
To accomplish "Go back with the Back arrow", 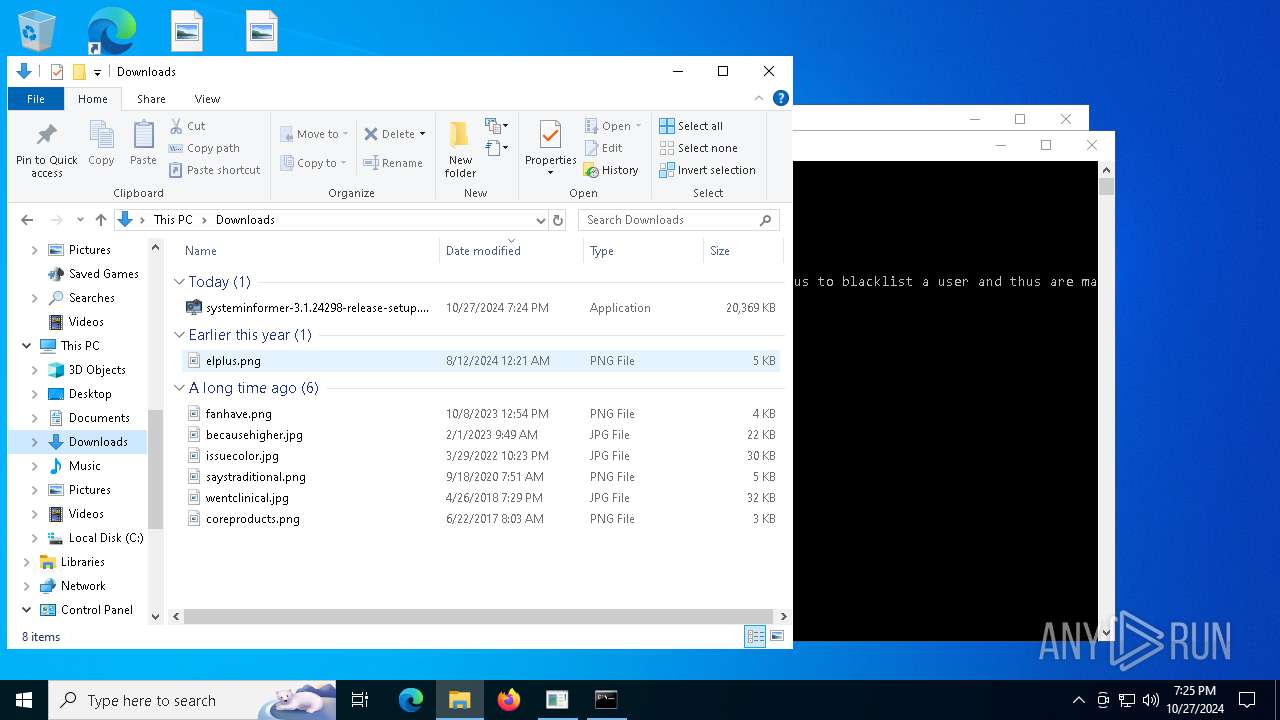I will [x=27, y=220].
